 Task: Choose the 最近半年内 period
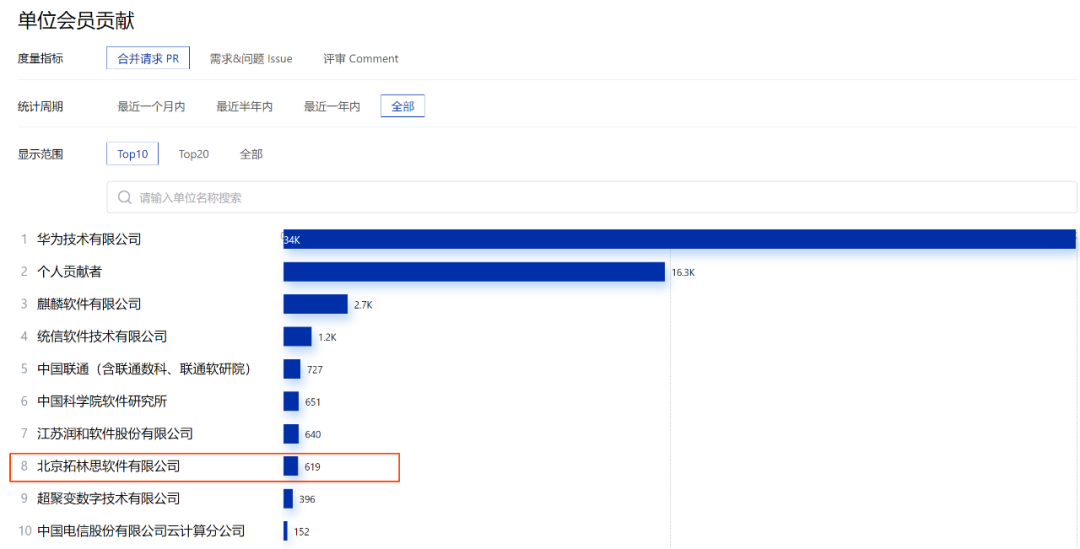coord(245,106)
